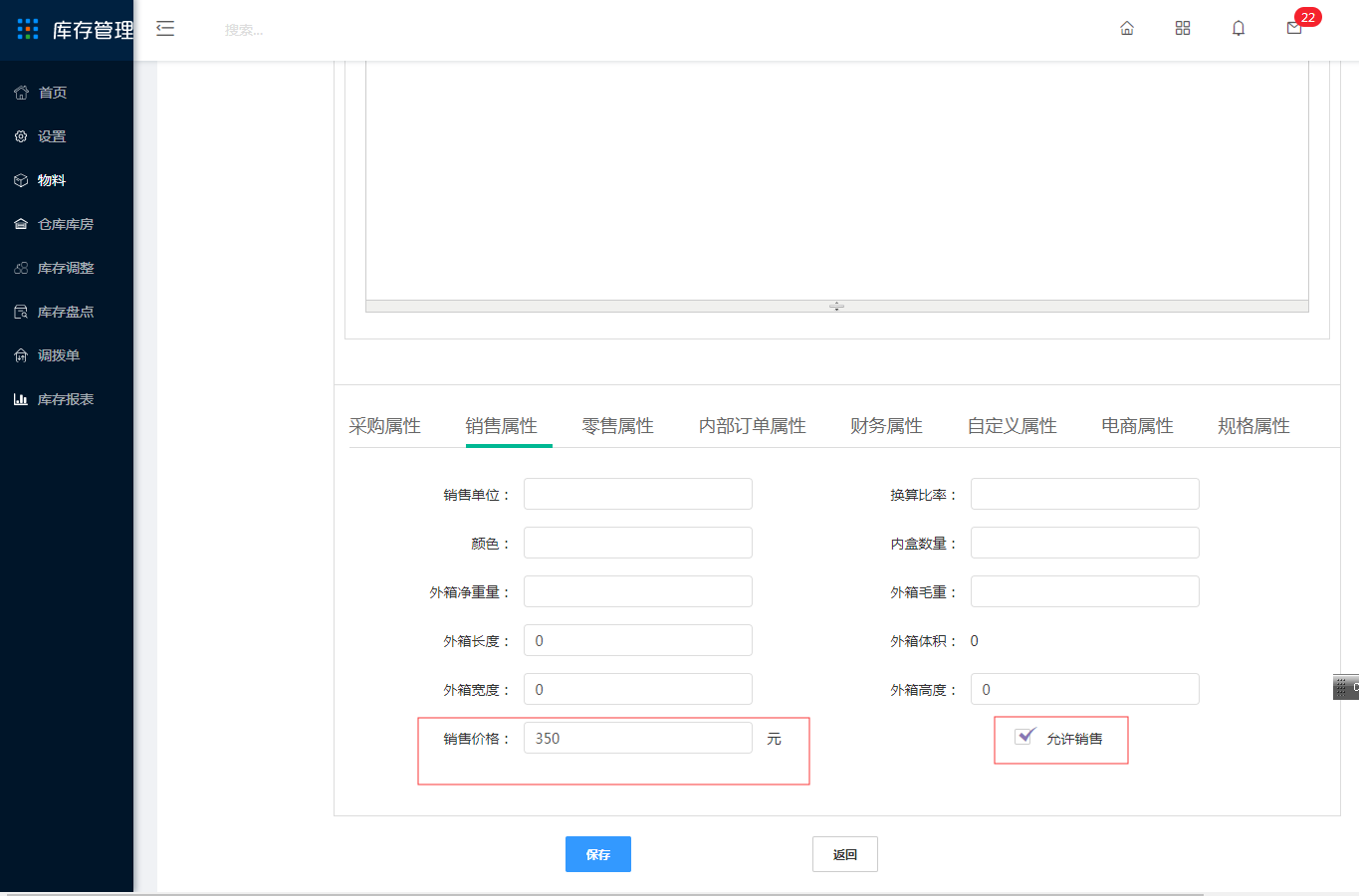Screen dimensions: 1359x896
Task: Switch to the 财务属性 tab
Action: click(x=886, y=426)
